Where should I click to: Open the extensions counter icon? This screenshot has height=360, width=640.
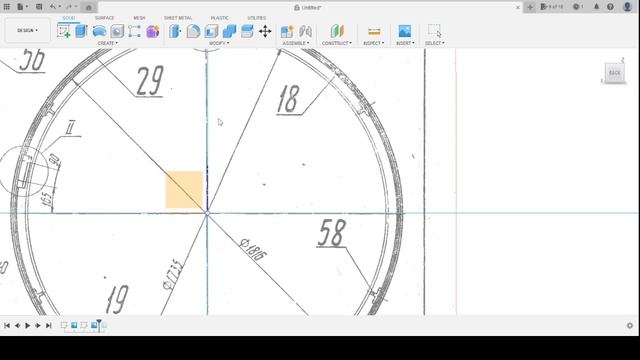(551, 7)
